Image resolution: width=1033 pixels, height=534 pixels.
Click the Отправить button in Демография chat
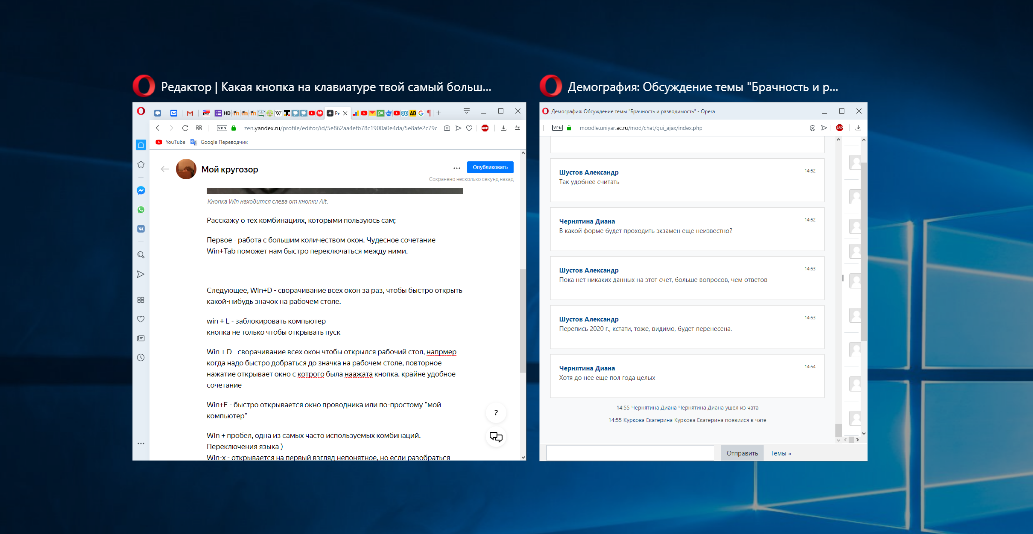(x=742, y=453)
